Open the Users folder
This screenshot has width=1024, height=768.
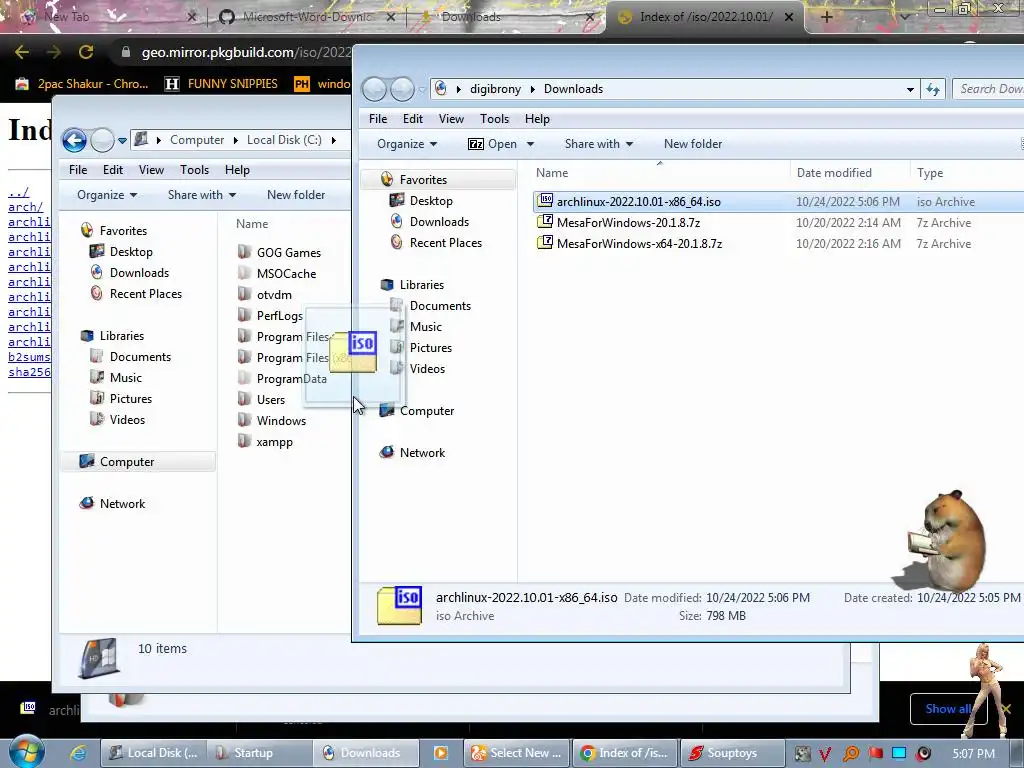(x=270, y=400)
